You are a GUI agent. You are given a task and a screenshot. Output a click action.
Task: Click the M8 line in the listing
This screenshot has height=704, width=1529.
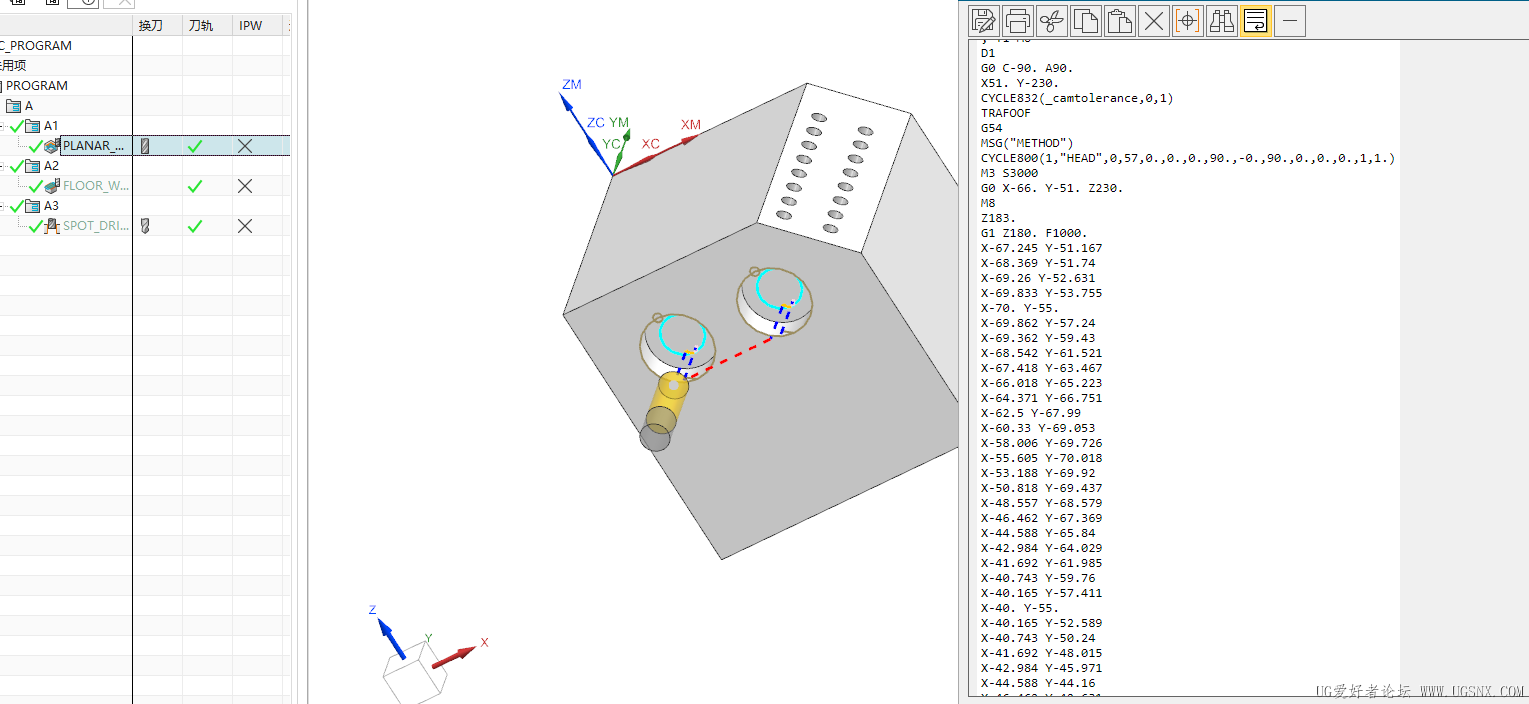988,203
